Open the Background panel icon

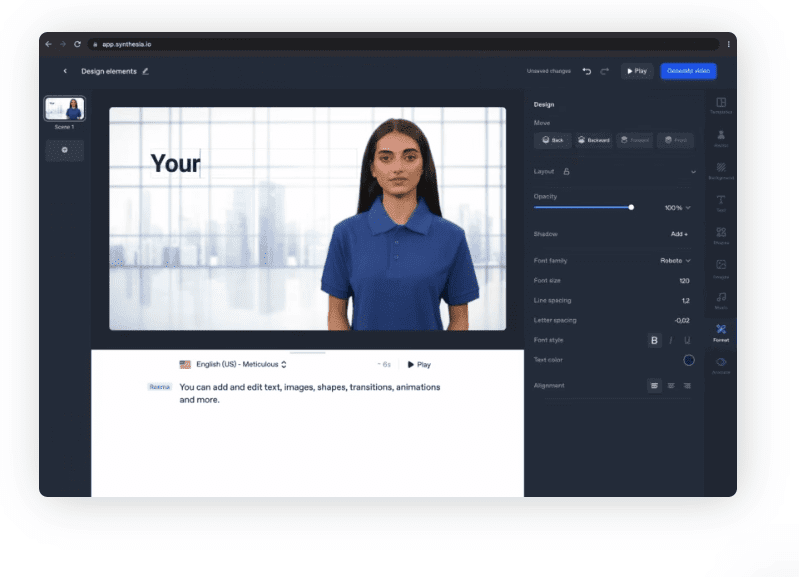720,170
